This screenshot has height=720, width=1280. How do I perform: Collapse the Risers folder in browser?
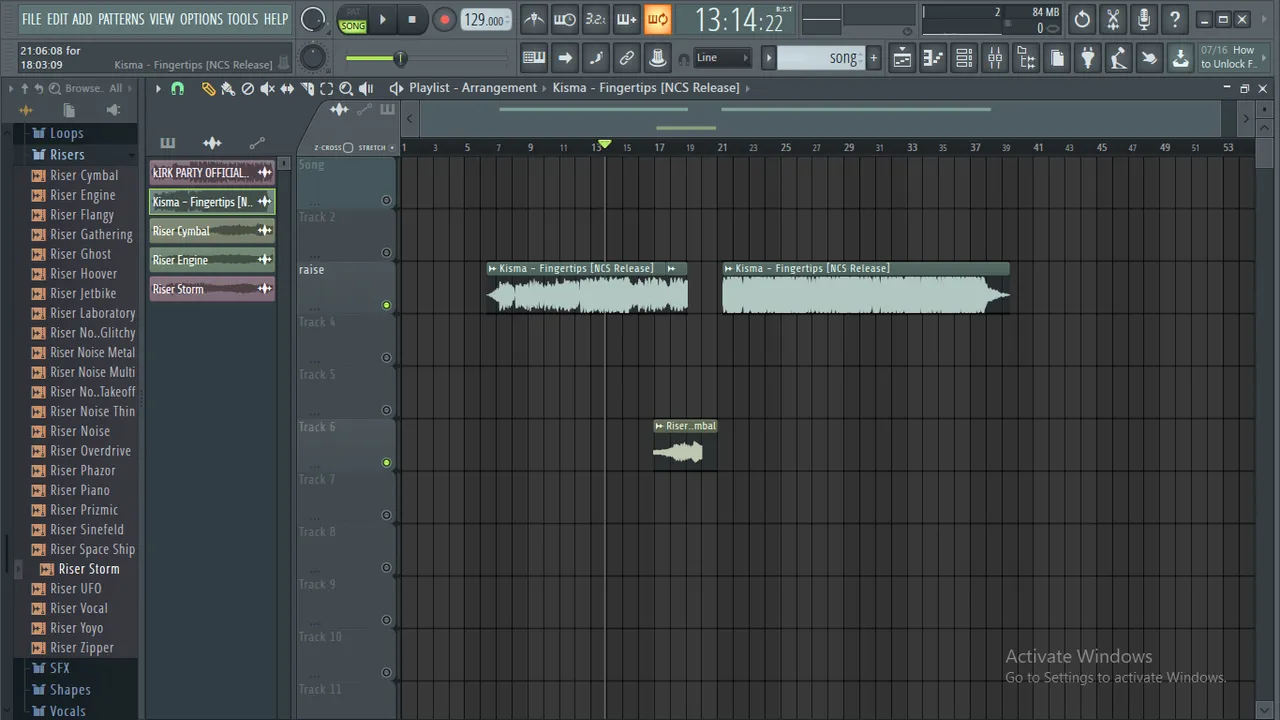67,154
